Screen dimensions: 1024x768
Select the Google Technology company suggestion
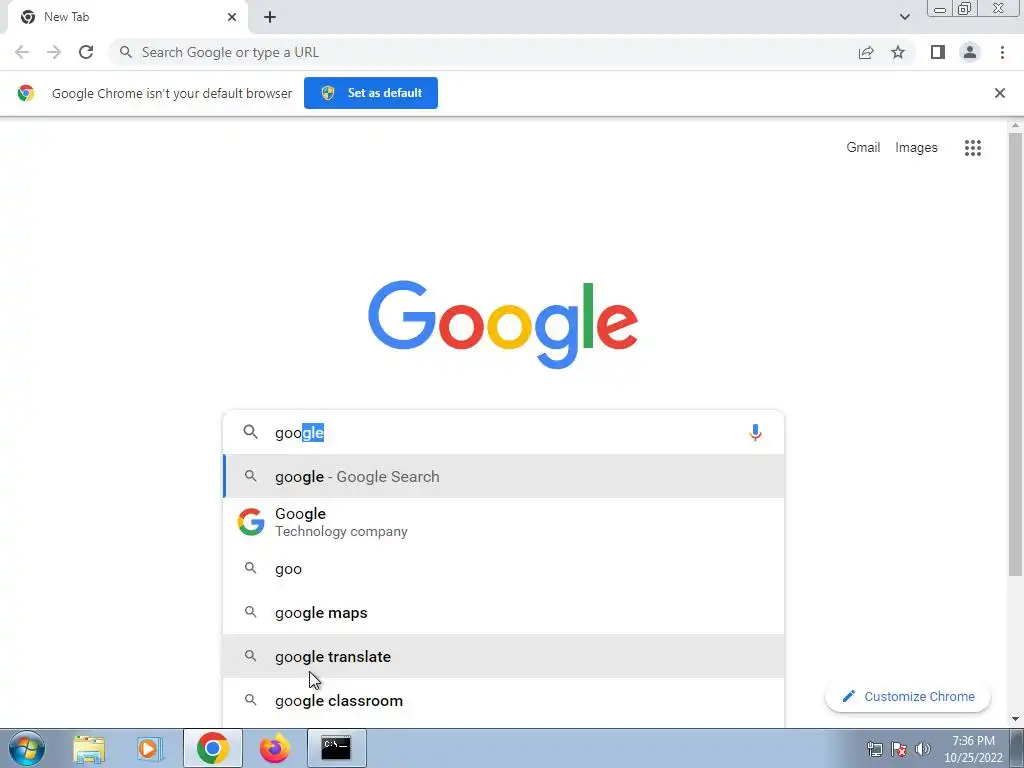tap(503, 522)
